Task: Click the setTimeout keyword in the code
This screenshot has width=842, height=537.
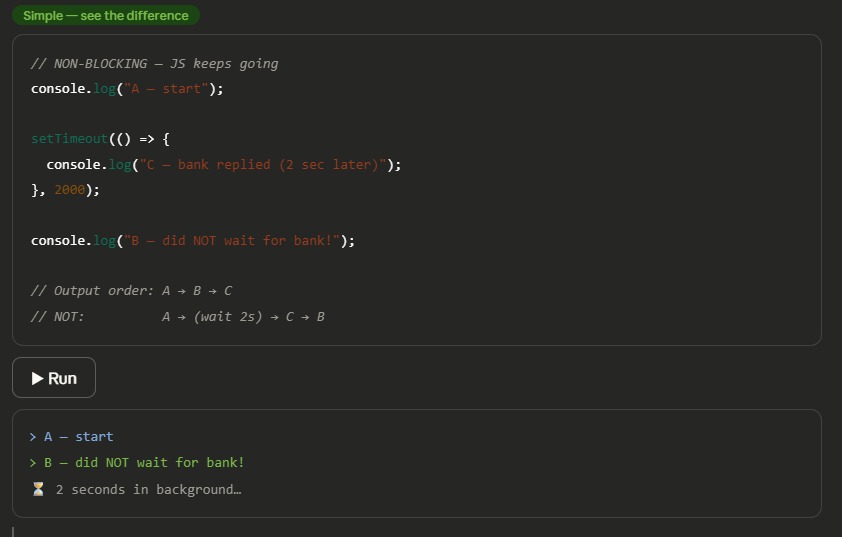Action: (x=70, y=139)
